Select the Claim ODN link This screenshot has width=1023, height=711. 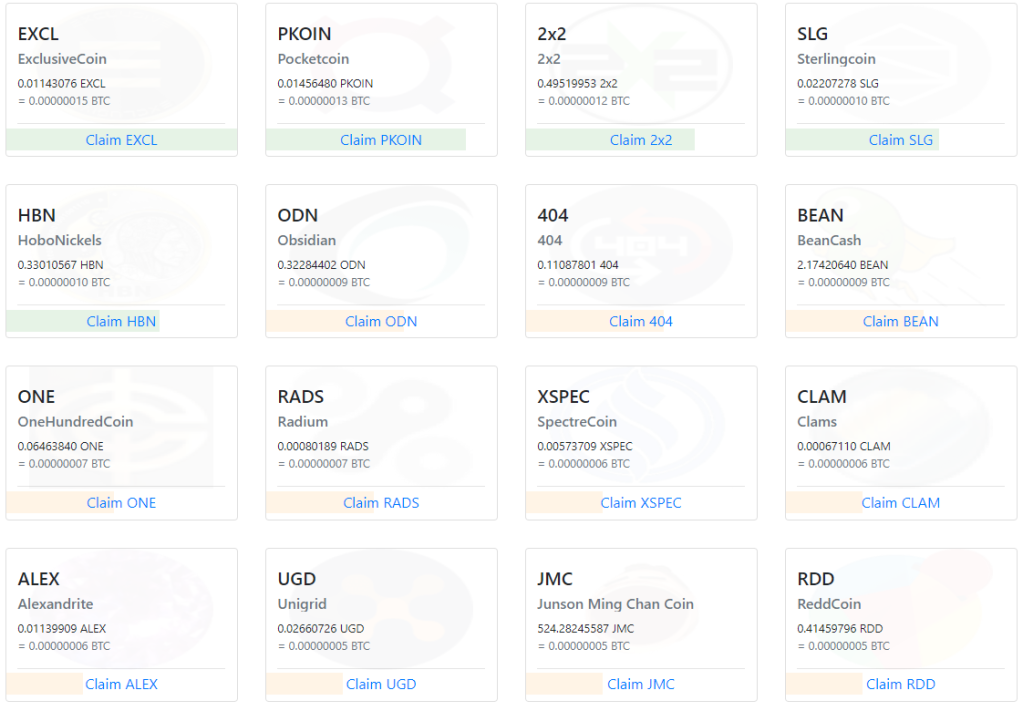coord(381,321)
